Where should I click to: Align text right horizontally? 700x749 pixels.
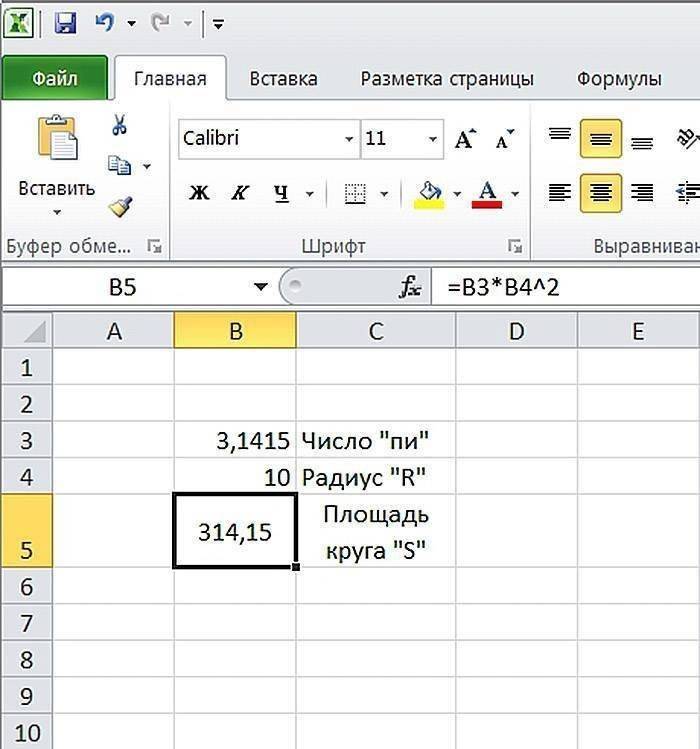(642, 193)
